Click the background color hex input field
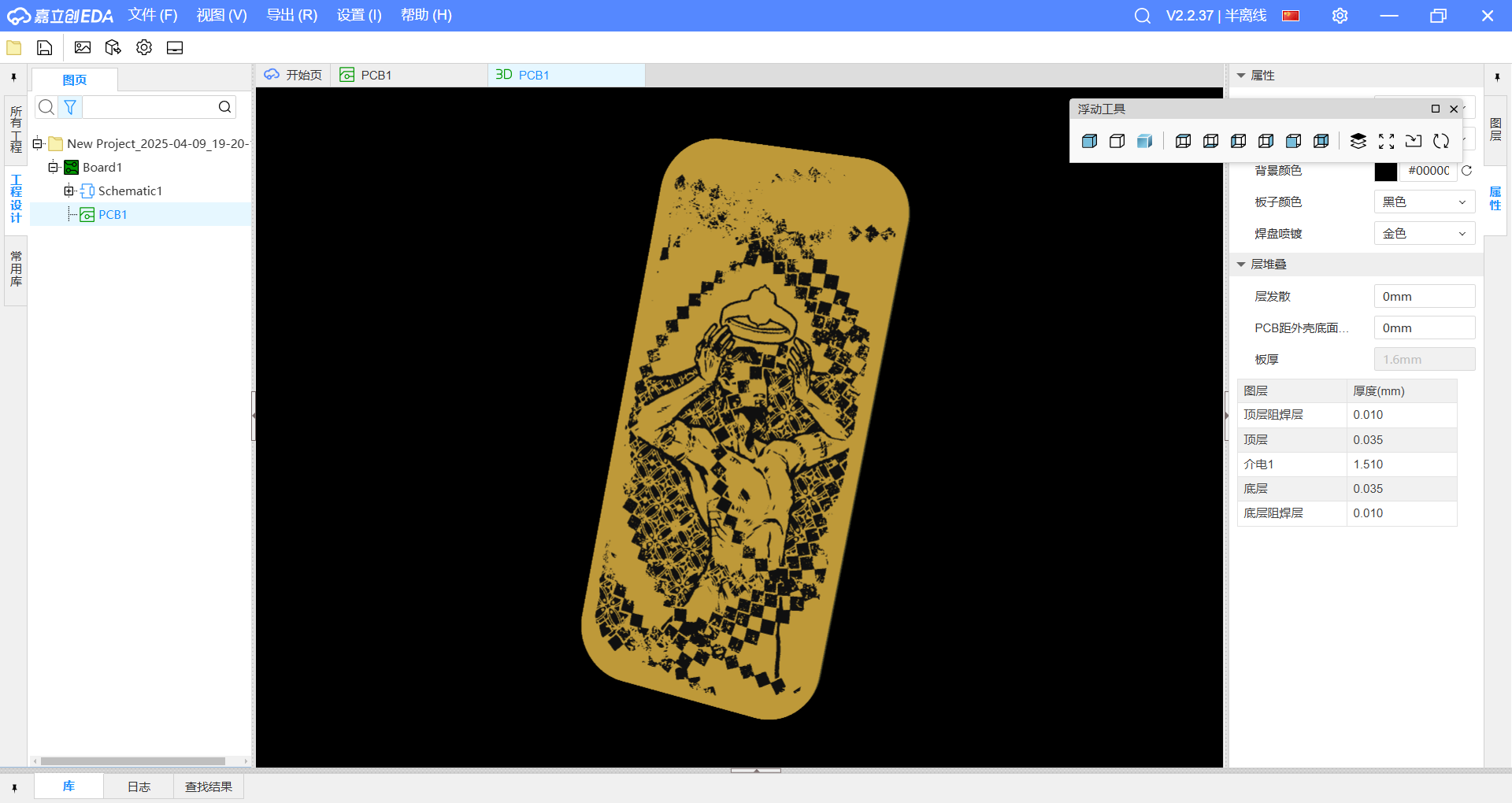This screenshot has height=803, width=1512. (1429, 171)
